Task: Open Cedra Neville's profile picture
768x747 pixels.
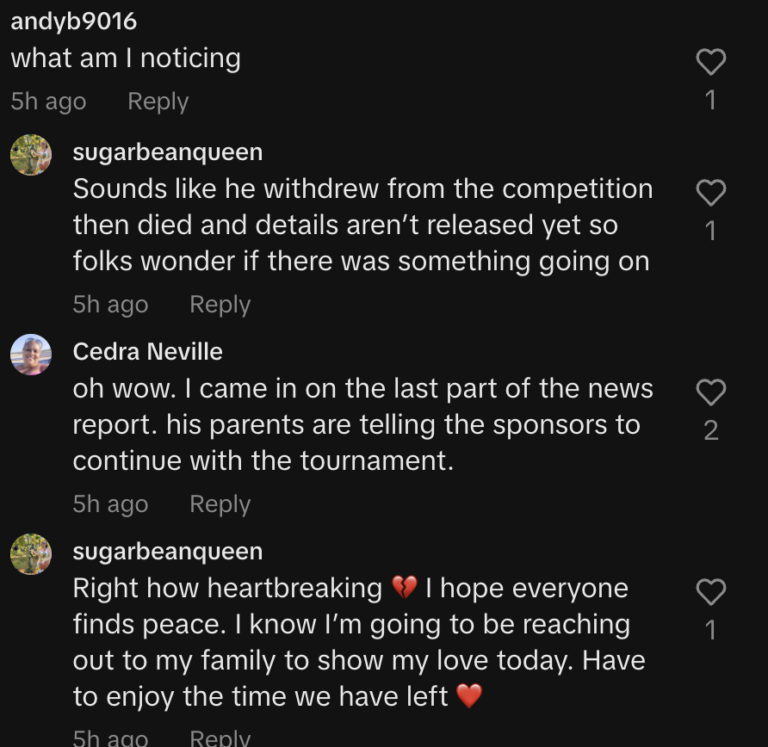Action: 31,355
